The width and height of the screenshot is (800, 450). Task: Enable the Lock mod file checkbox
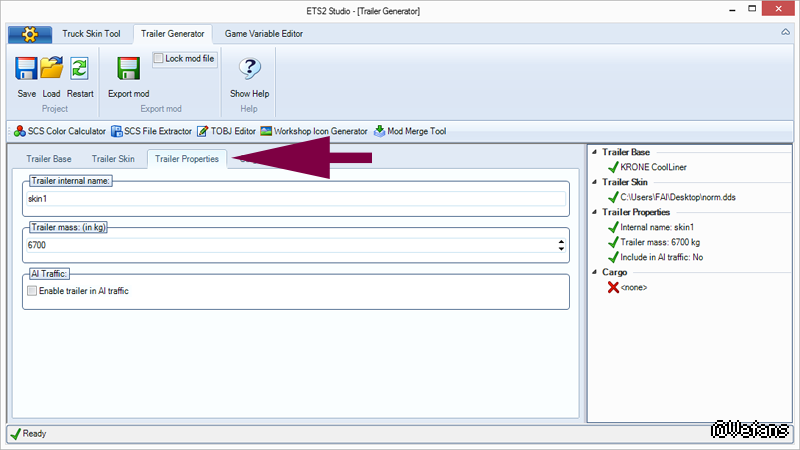tap(159, 59)
